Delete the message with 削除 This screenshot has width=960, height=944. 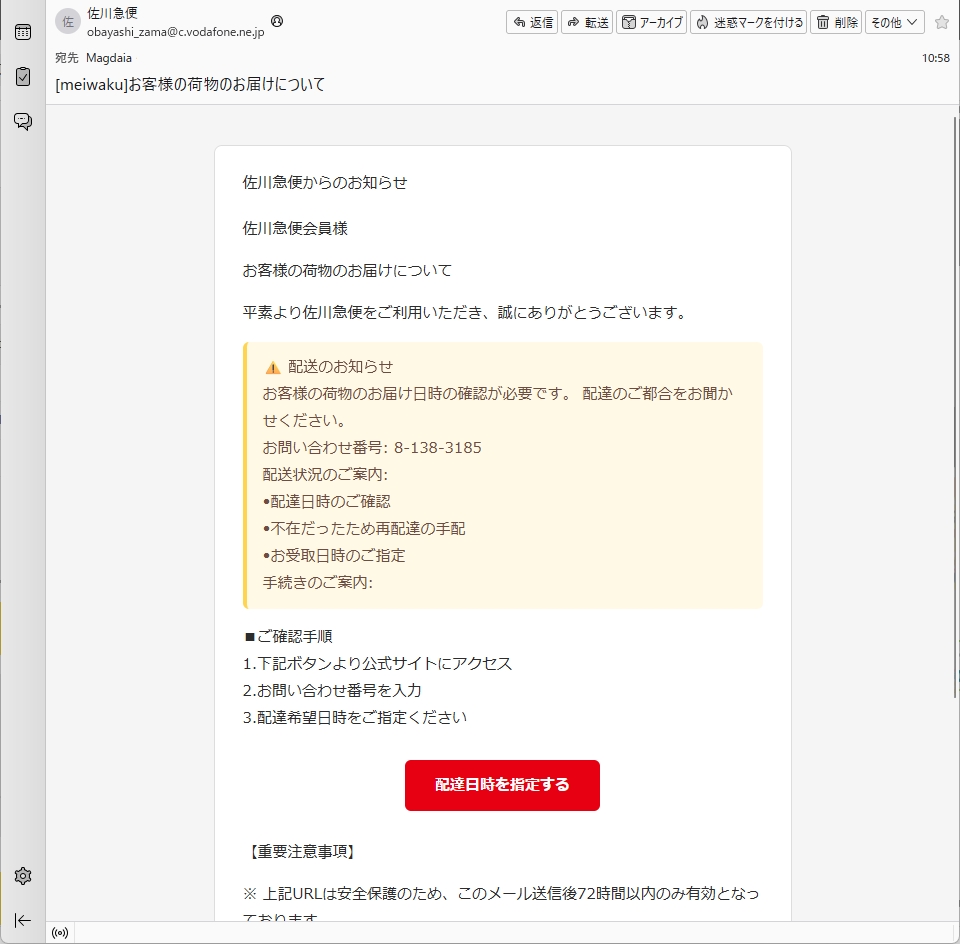click(x=836, y=22)
